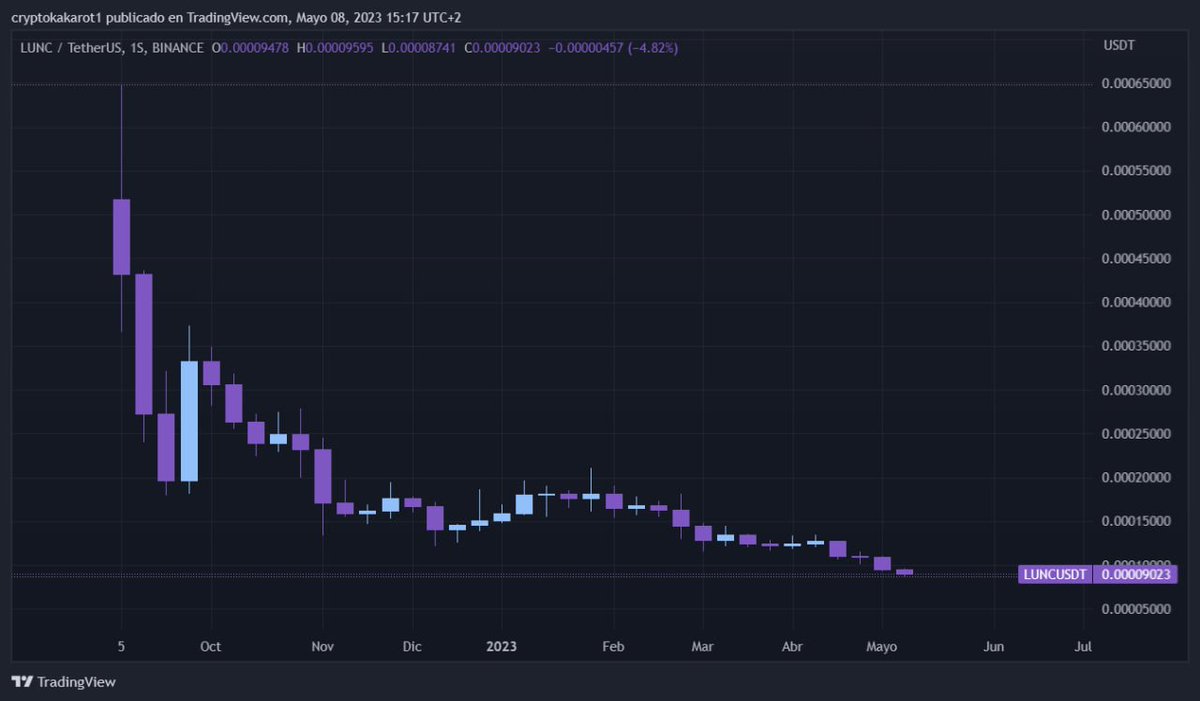1200x701 pixels.
Task: Click the 0.00050000 price axis label
Action: point(1137,215)
